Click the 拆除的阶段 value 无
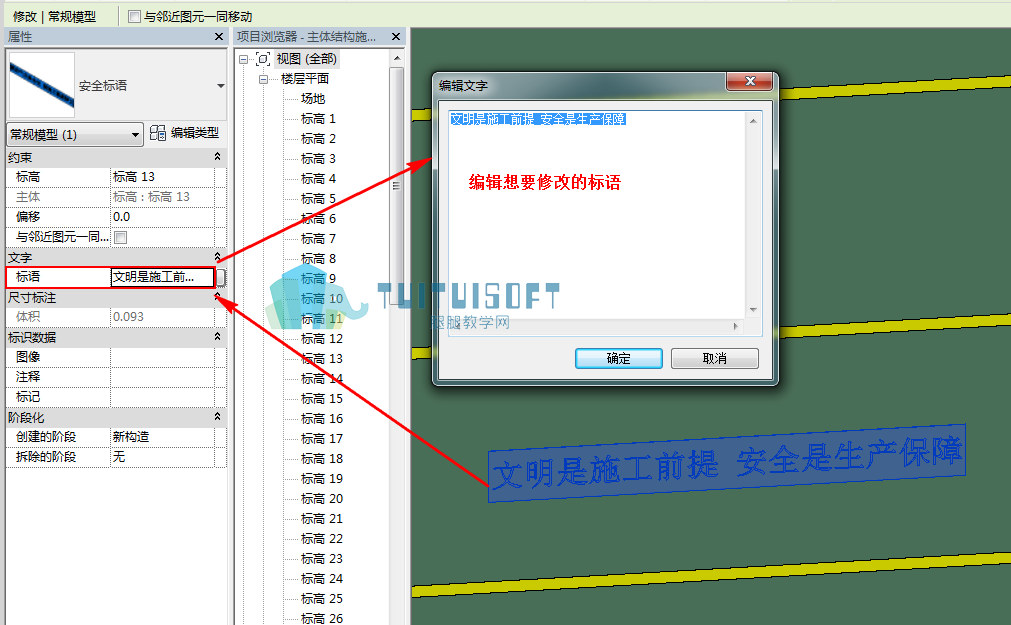1011x625 pixels. [162, 457]
